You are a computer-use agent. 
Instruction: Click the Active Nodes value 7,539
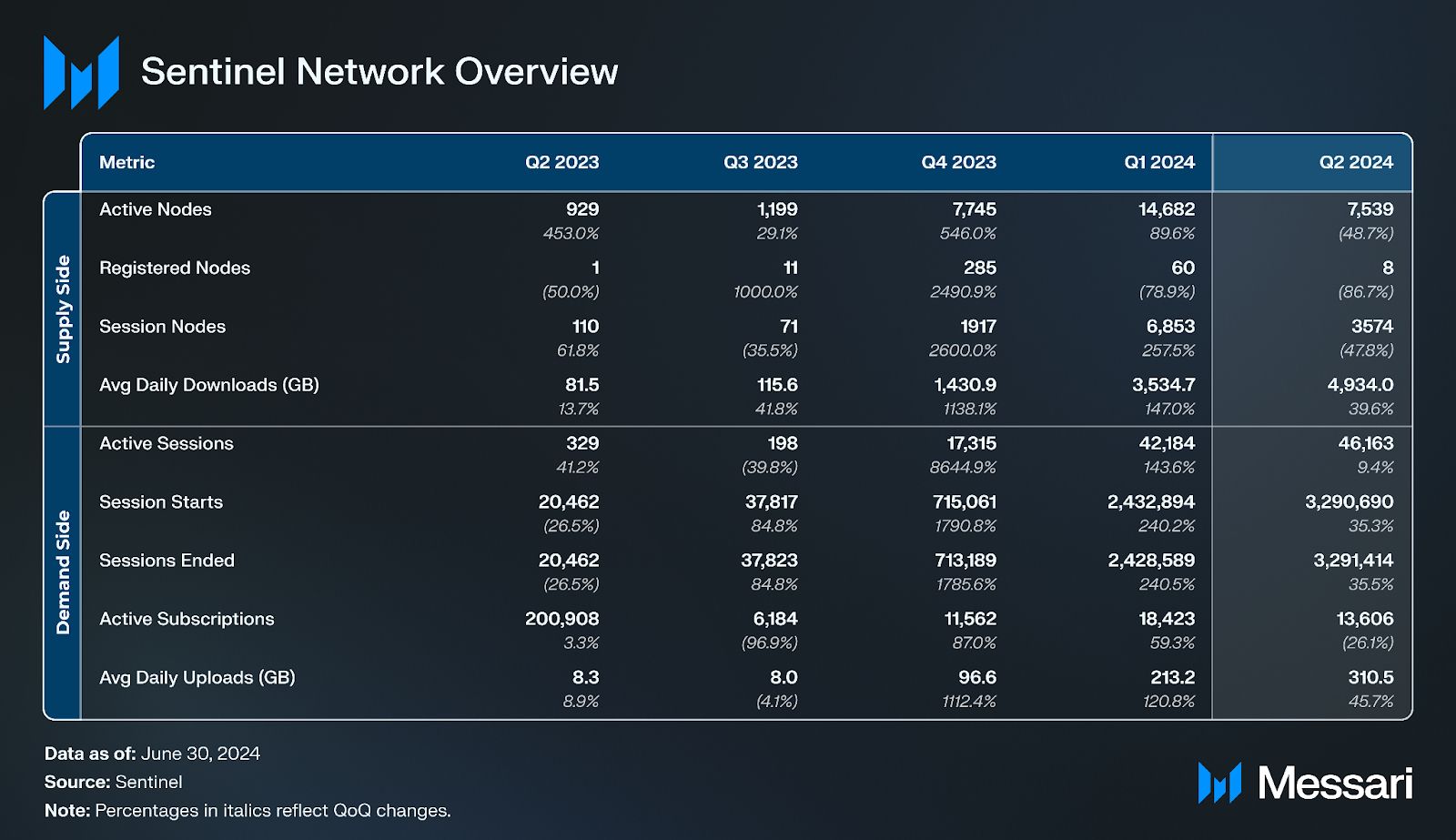(x=1370, y=209)
